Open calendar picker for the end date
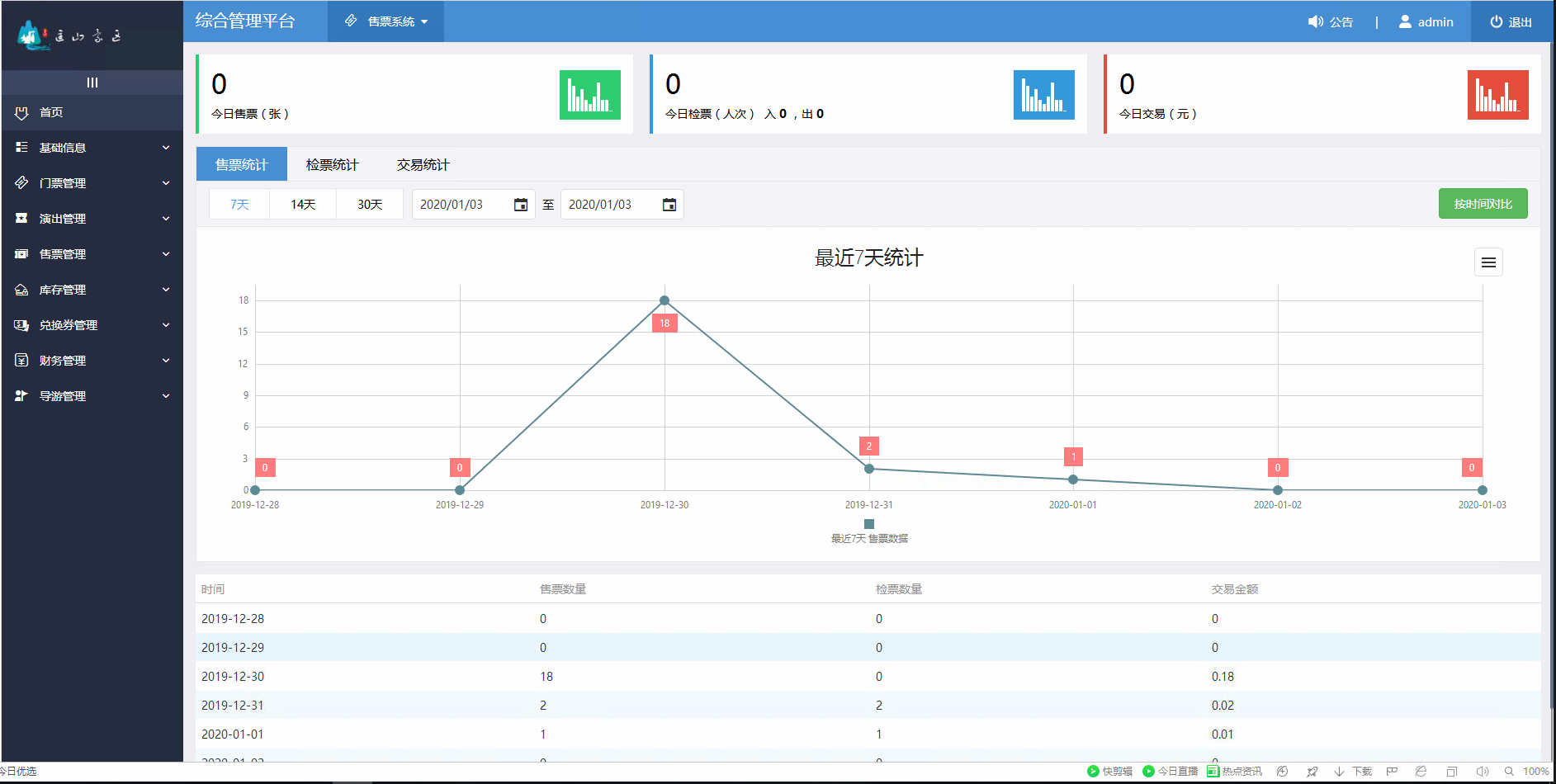This screenshot has width=1556, height=784. [669, 205]
